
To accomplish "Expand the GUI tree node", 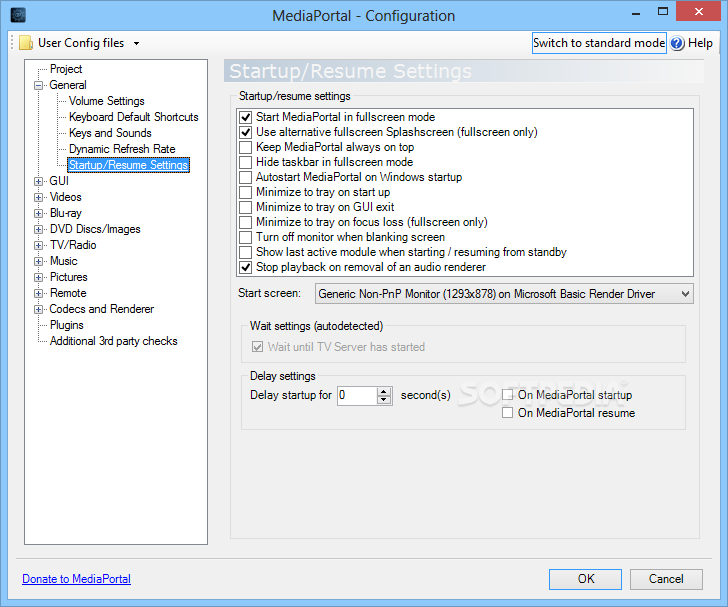I will (x=39, y=182).
